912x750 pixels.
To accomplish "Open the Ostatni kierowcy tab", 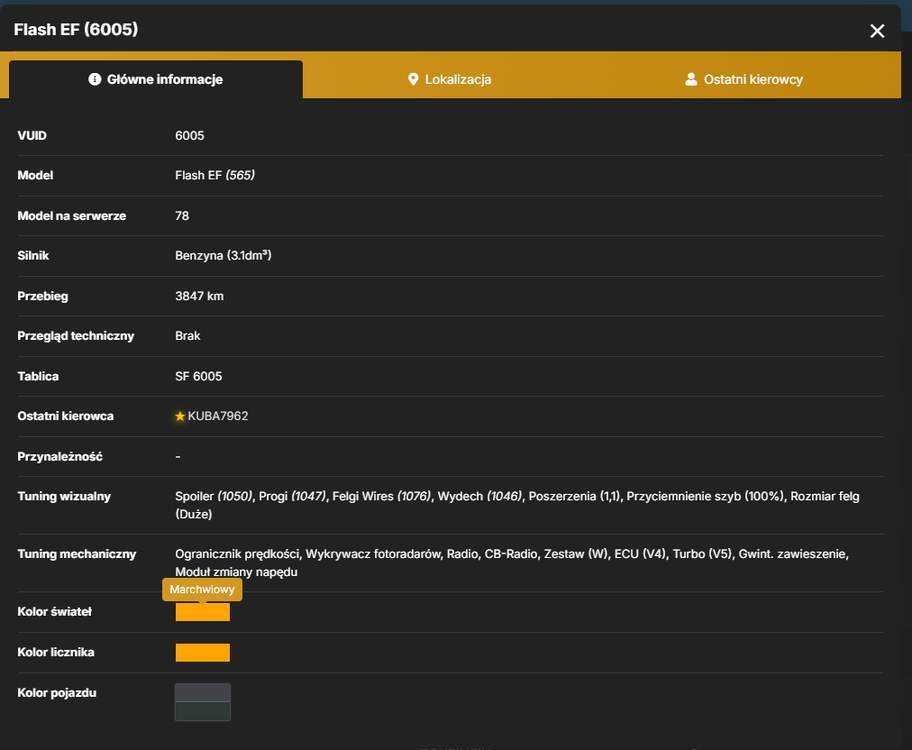I will [744, 79].
